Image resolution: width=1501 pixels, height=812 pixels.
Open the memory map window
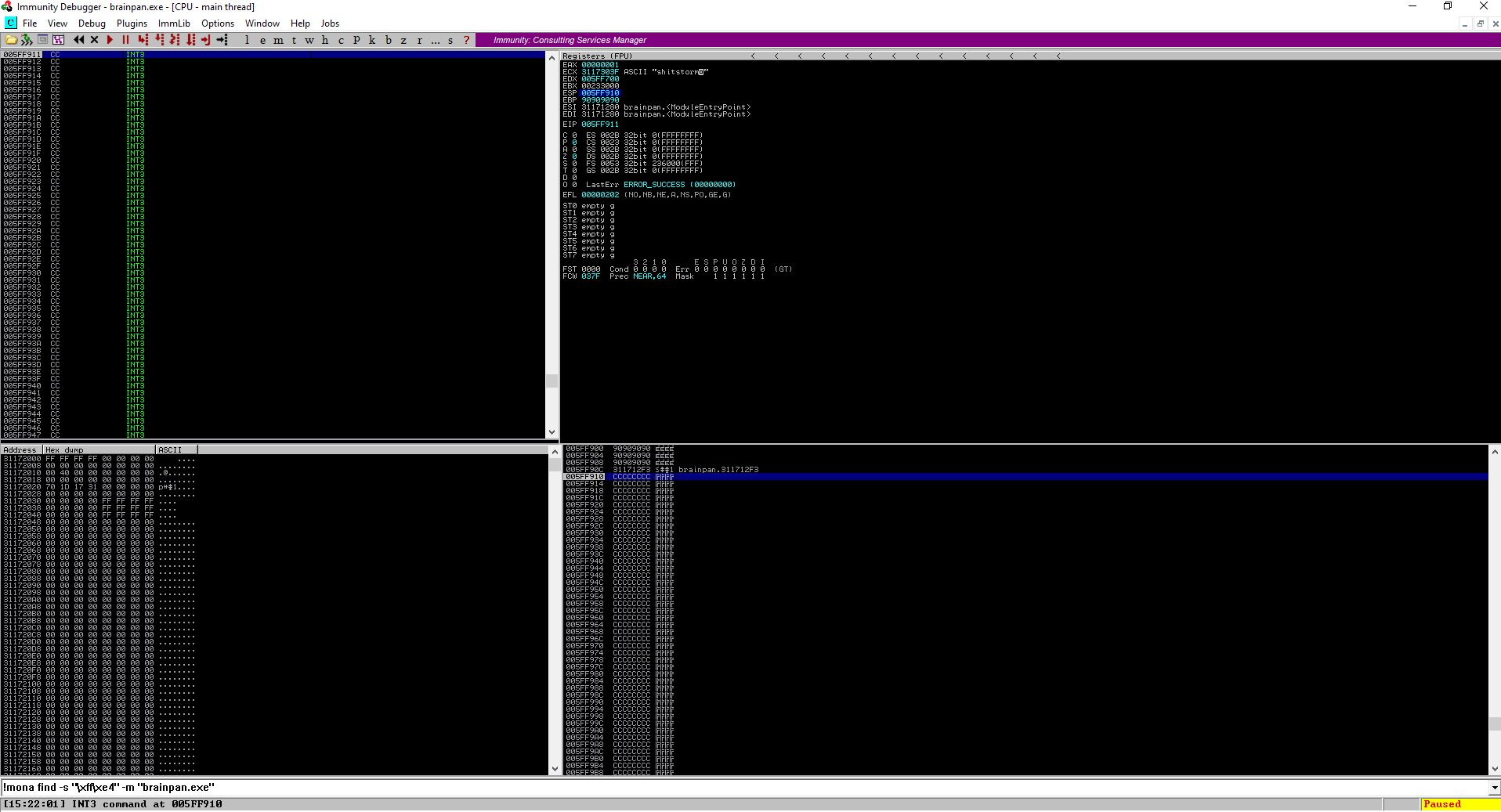(278, 39)
